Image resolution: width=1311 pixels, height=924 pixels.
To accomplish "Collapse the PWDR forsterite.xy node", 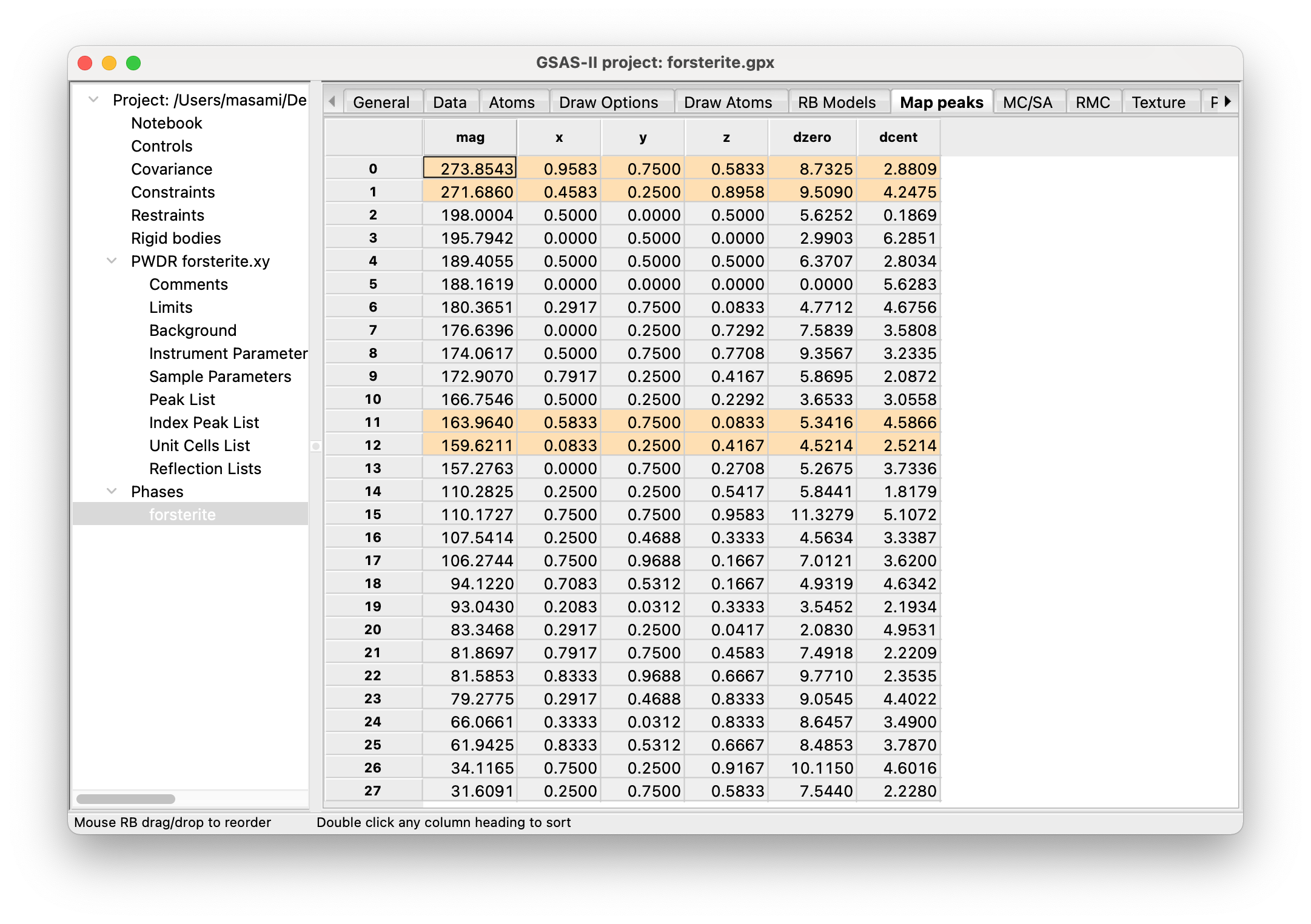I will (112, 261).
